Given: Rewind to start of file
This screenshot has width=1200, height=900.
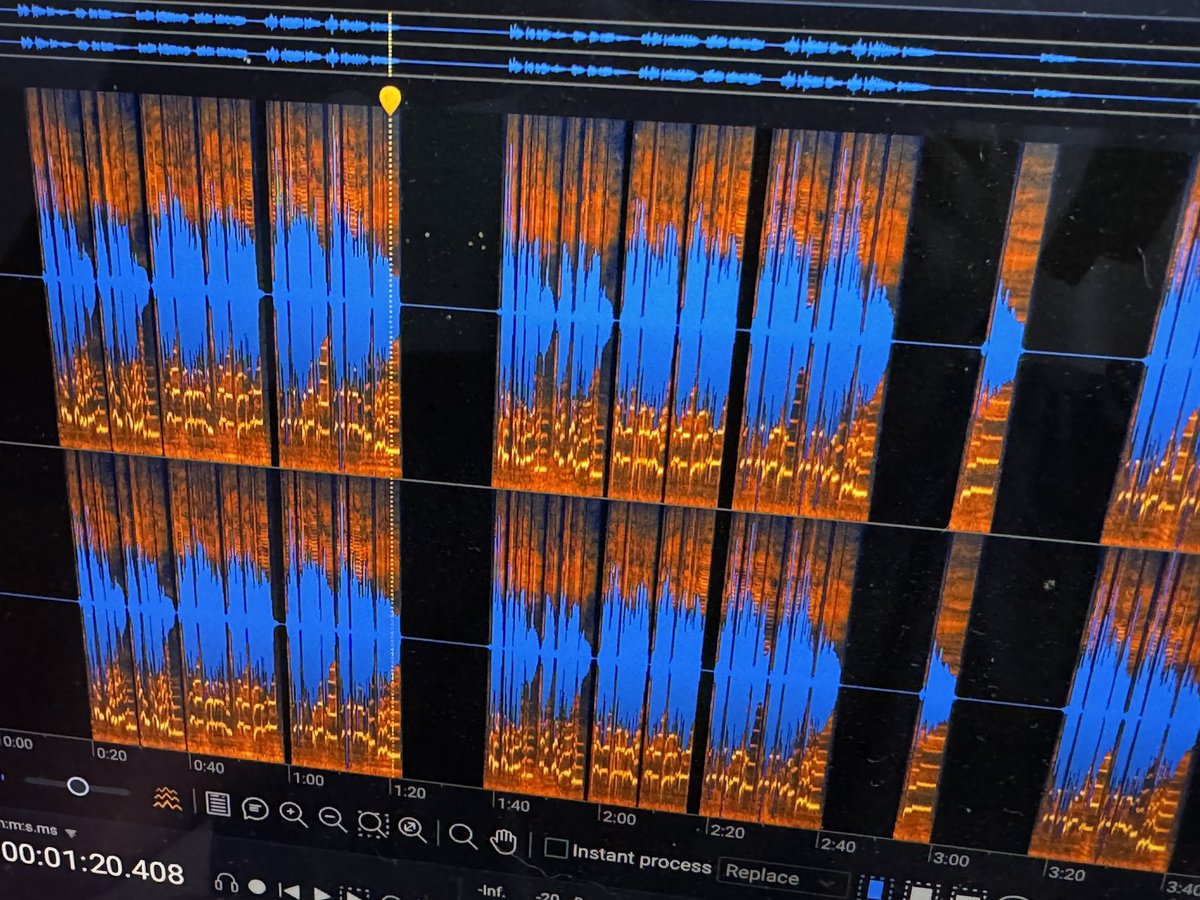Looking at the screenshot, I should (x=289, y=890).
